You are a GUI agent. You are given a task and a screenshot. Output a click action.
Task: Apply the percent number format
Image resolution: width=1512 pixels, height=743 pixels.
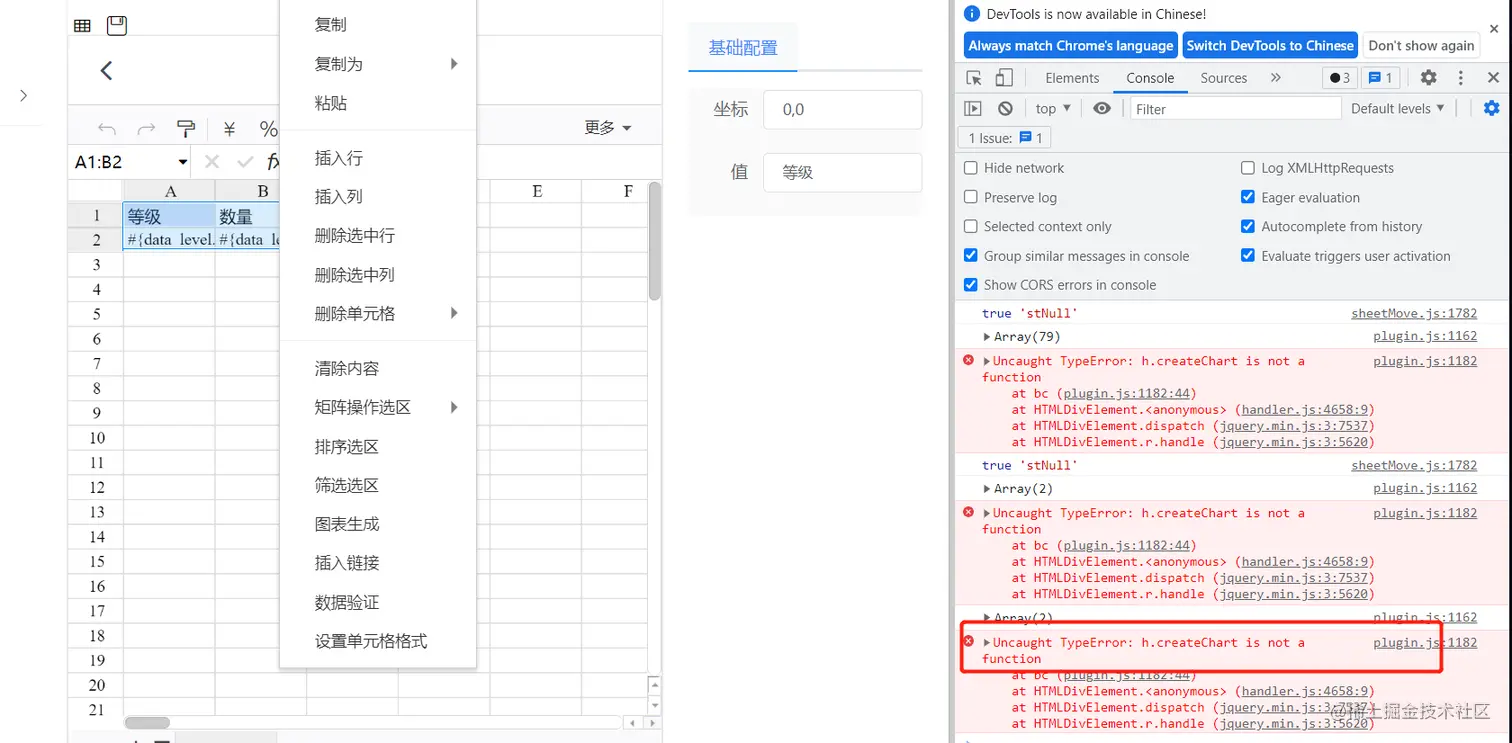[268, 128]
